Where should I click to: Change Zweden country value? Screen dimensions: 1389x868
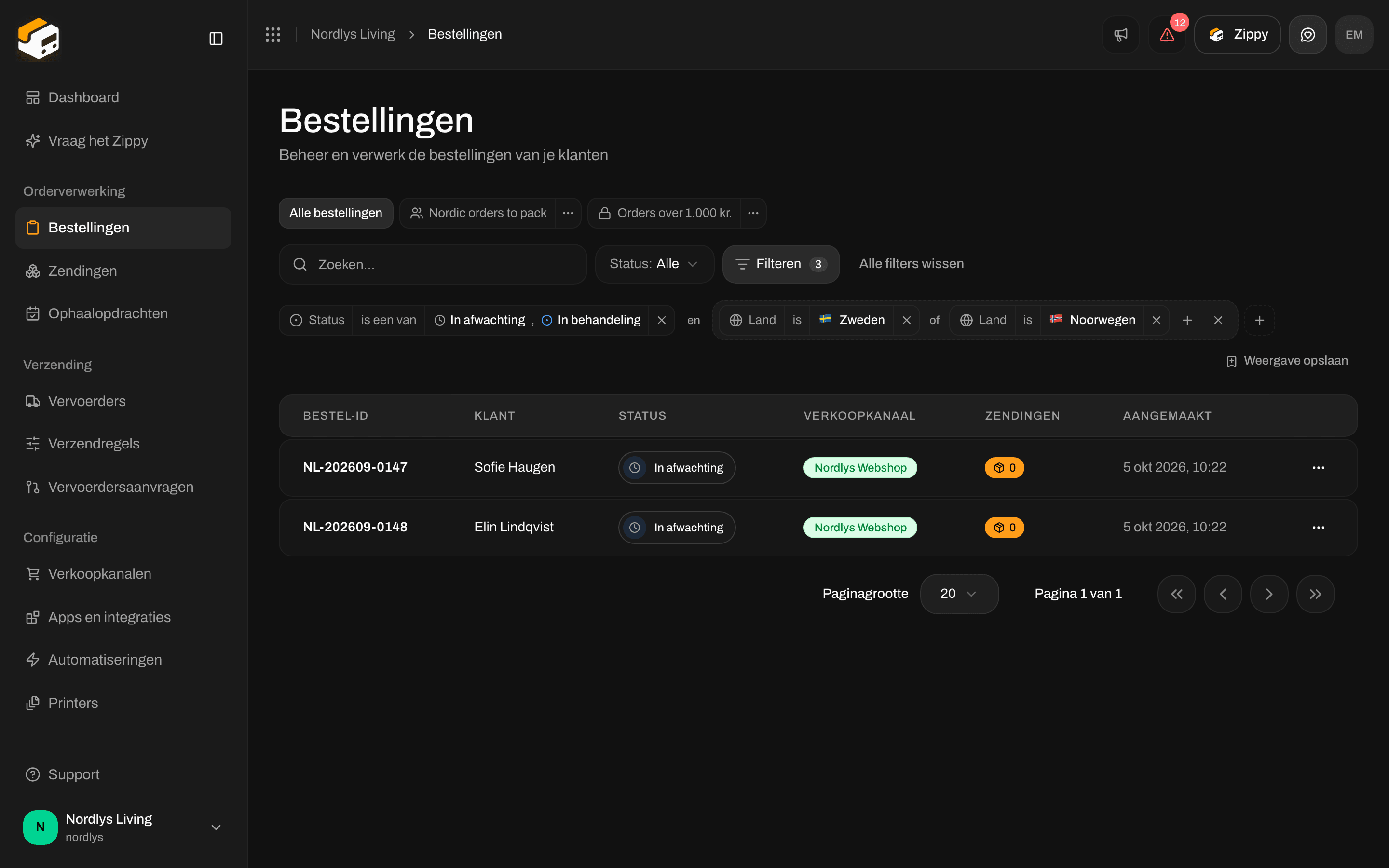coord(852,320)
